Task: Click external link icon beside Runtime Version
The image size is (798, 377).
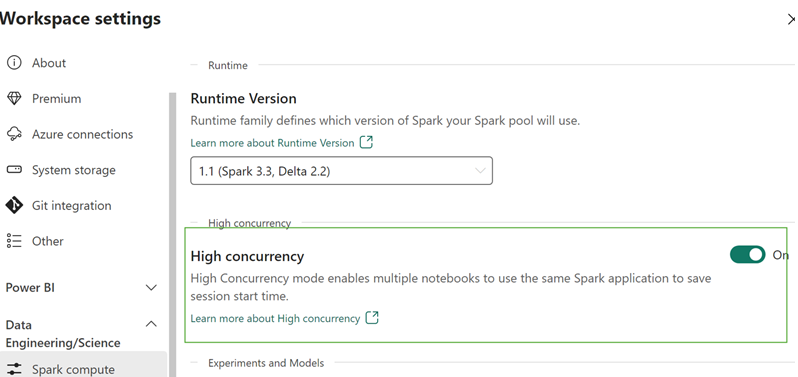Action: (366, 142)
